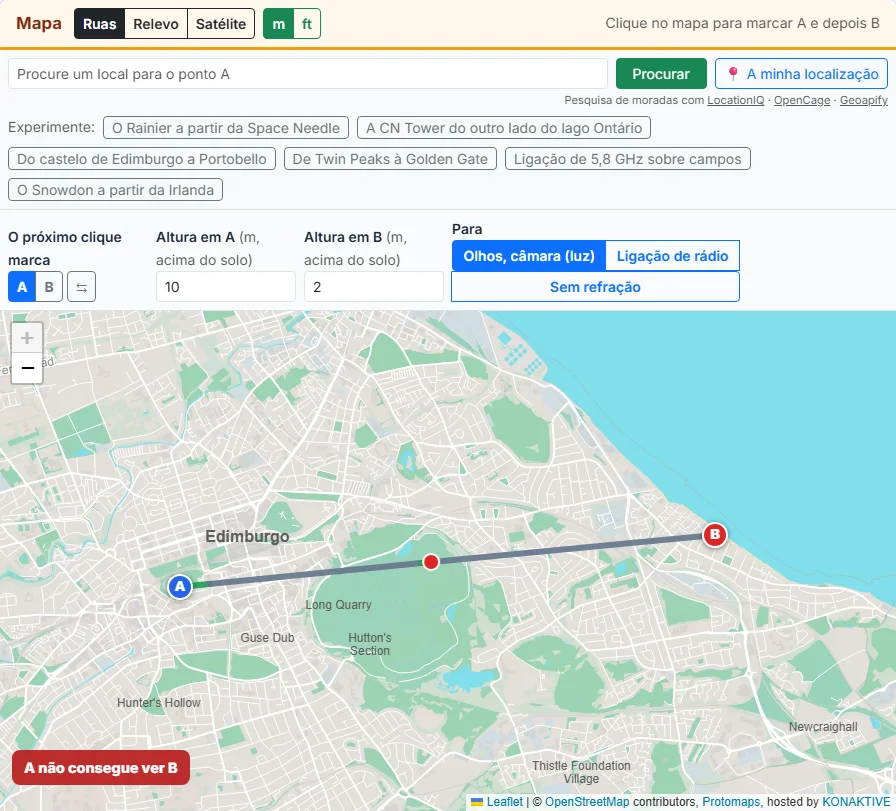Click the Procurar search button
Screen dimensions: 896x811
(661, 74)
